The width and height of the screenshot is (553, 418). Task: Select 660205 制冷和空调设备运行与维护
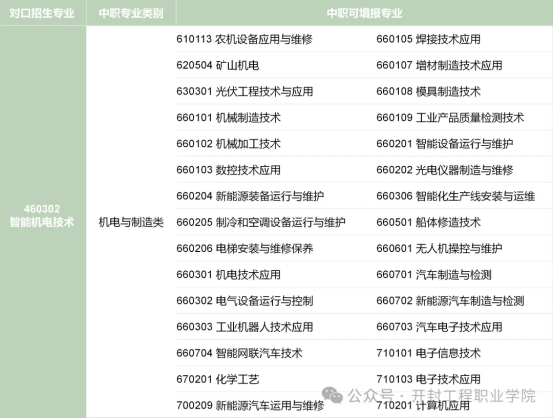pyautogui.click(x=261, y=222)
